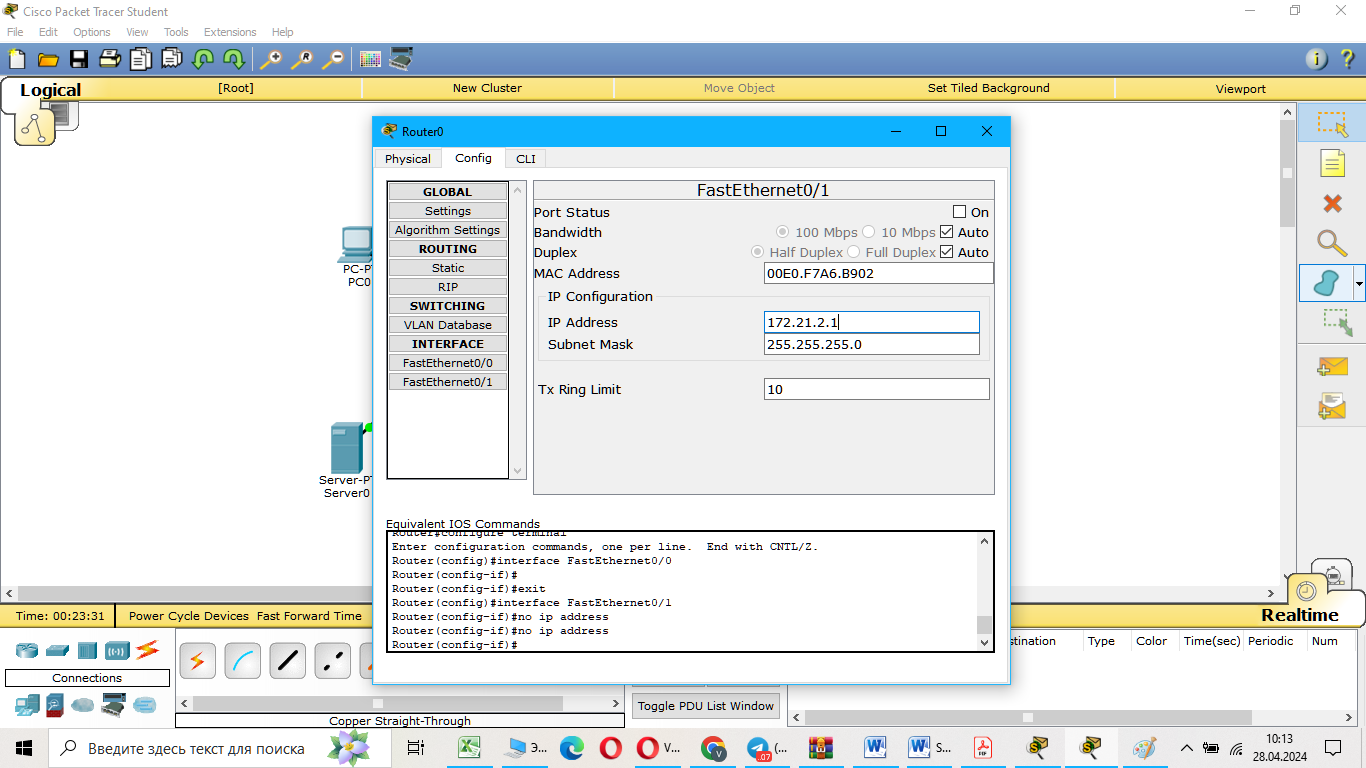This screenshot has width=1366, height=768.
Task: Open global Settings in Config sidebar
Action: click(x=448, y=211)
